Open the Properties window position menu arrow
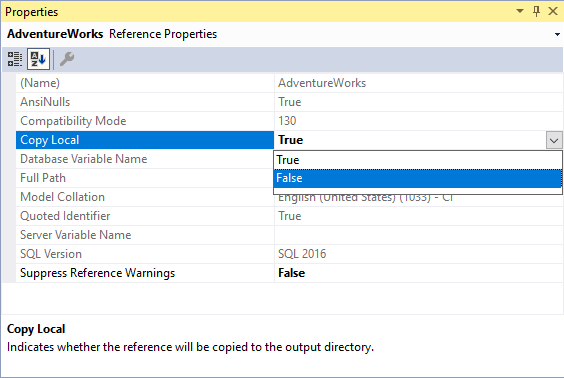This screenshot has height=378, width=564. pyautogui.click(x=520, y=12)
